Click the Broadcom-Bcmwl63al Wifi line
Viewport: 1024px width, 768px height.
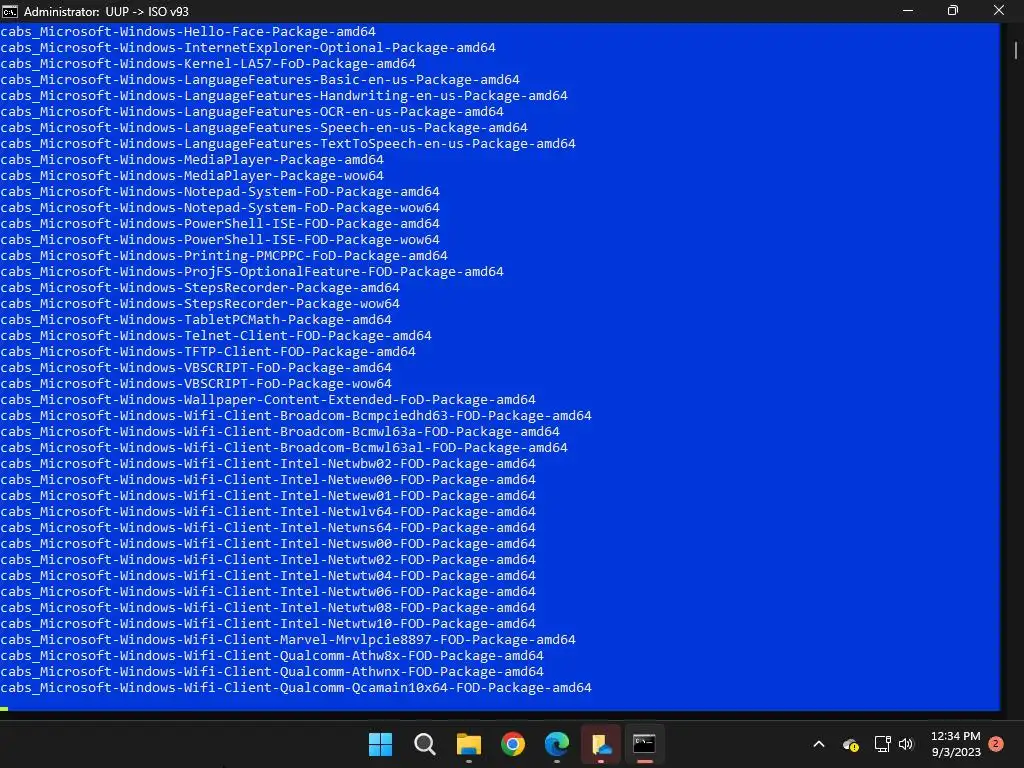(284, 447)
